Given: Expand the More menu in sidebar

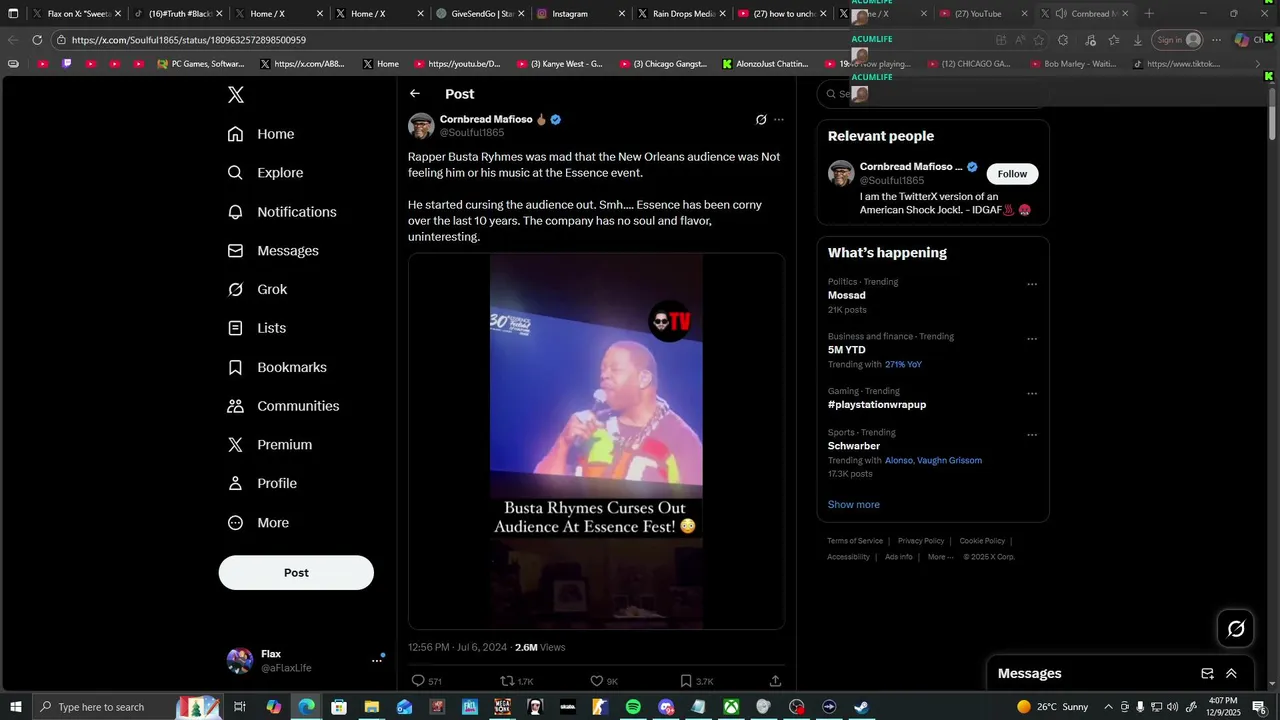Looking at the screenshot, I should (258, 522).
